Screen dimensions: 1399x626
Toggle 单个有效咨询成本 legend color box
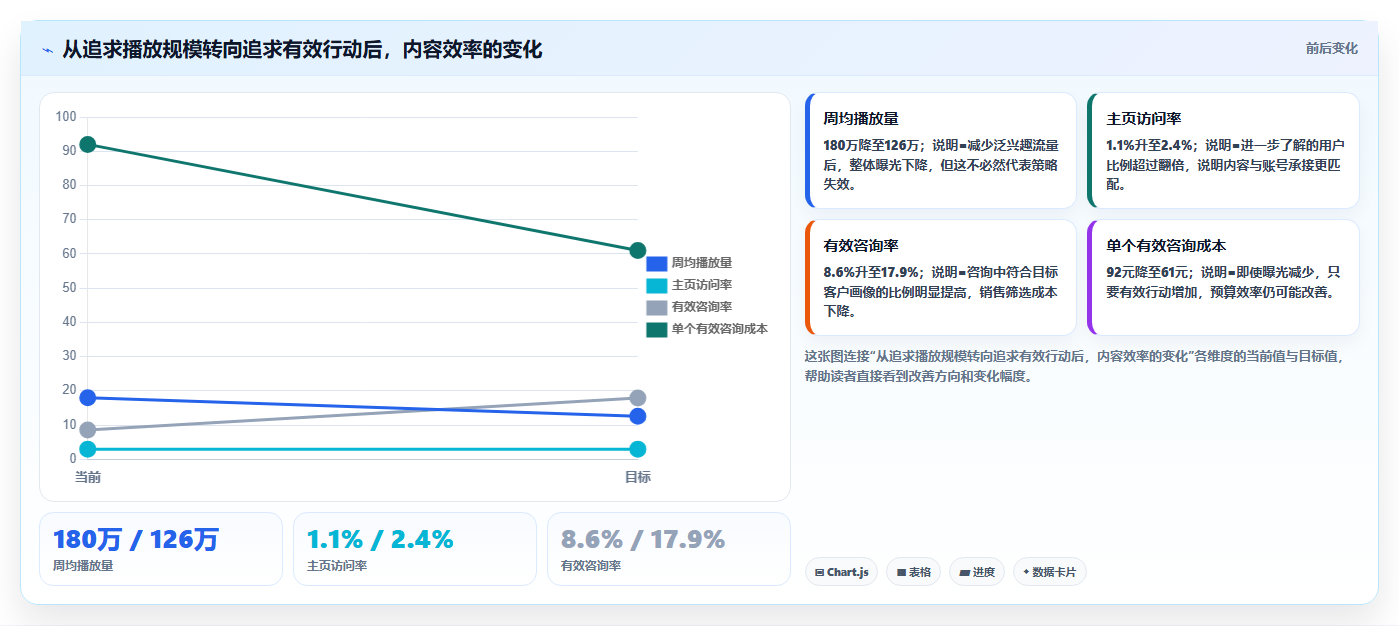tap(656, 330)
